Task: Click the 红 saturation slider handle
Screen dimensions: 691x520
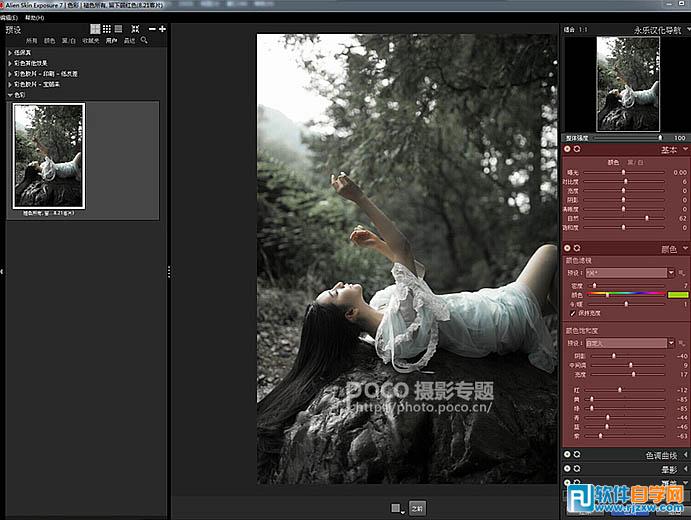Action: click(620, 390)
